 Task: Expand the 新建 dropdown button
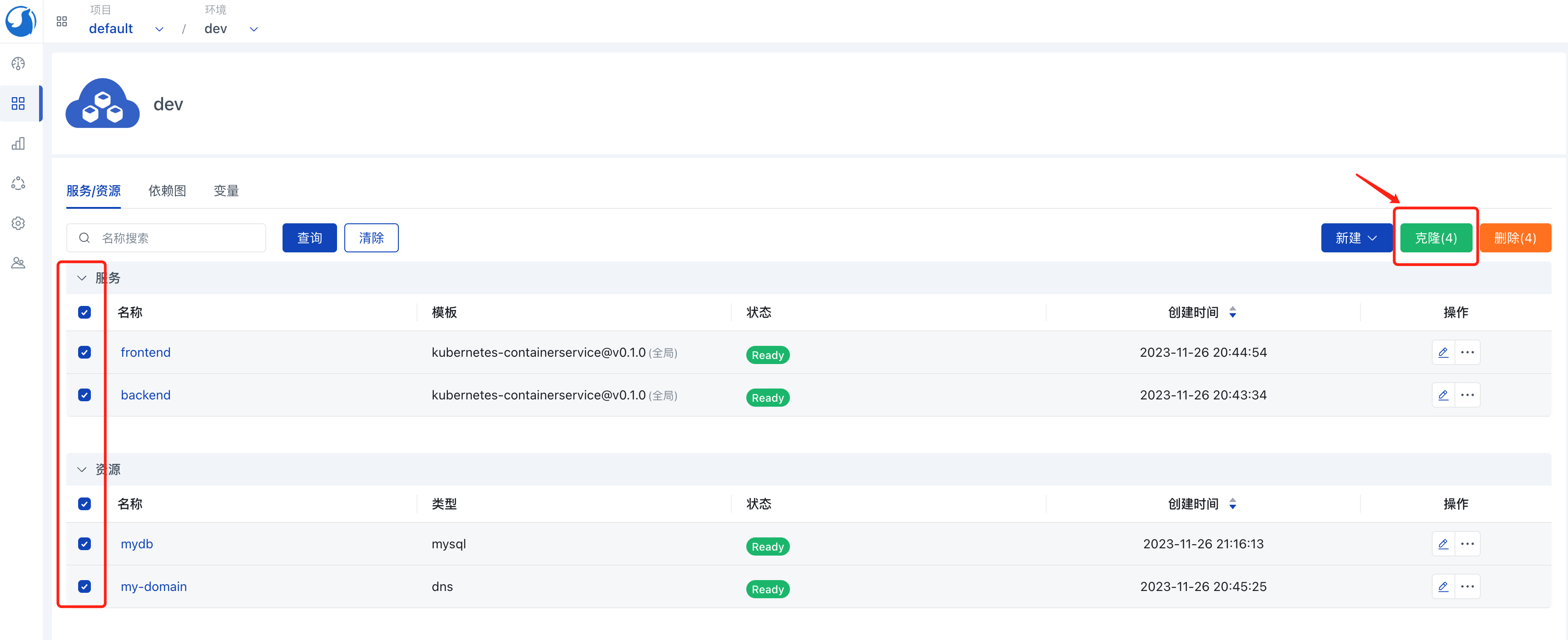tap(1356, 238)
